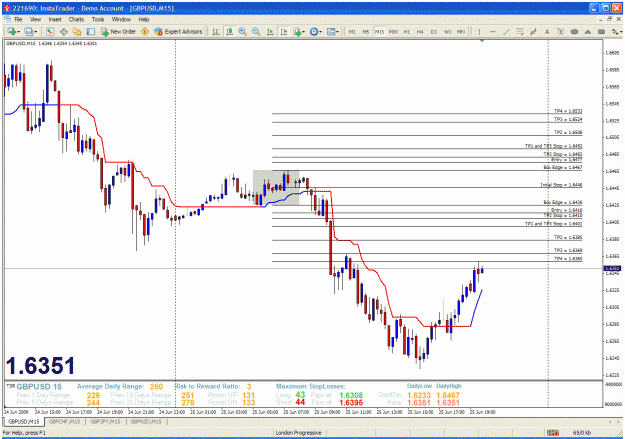Expand the Arrows tool dropdown arrow
The image size is (625, 439).
pos(621,32)
